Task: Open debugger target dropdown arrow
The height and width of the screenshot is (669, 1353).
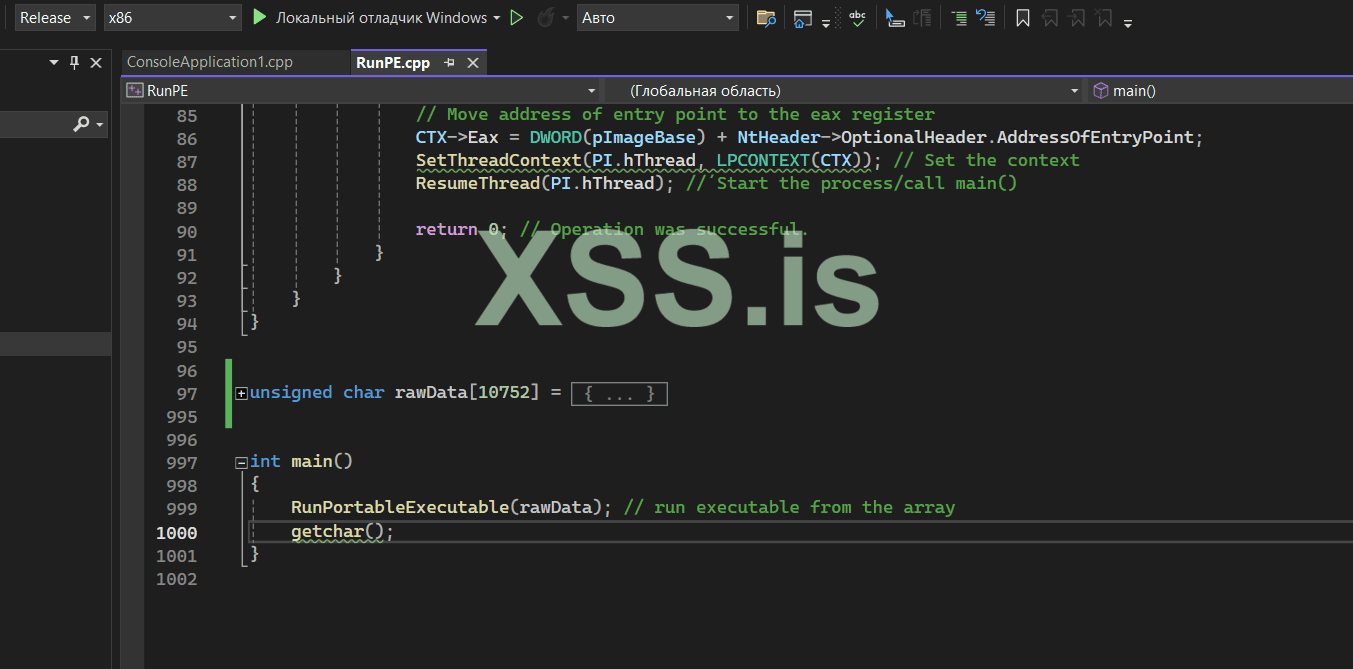Action: point(496,18)
